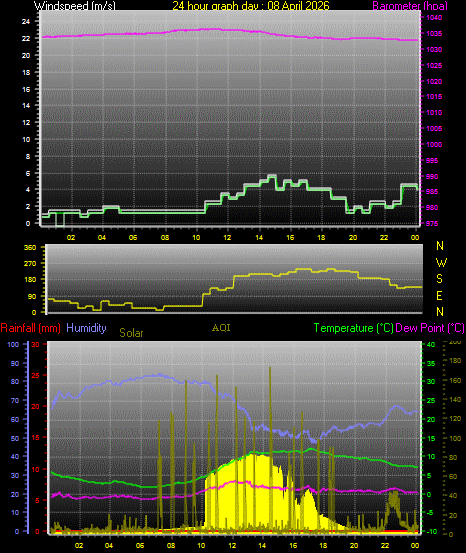Click the '270' wind direction scale value

30,263
